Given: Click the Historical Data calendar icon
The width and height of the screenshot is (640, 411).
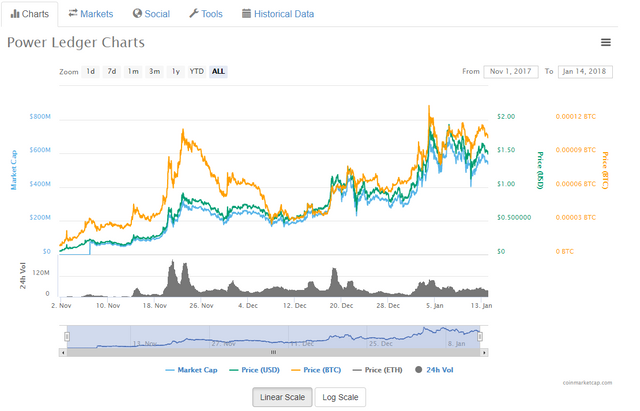Looking at the screenshot, I should tap(246, 13).
